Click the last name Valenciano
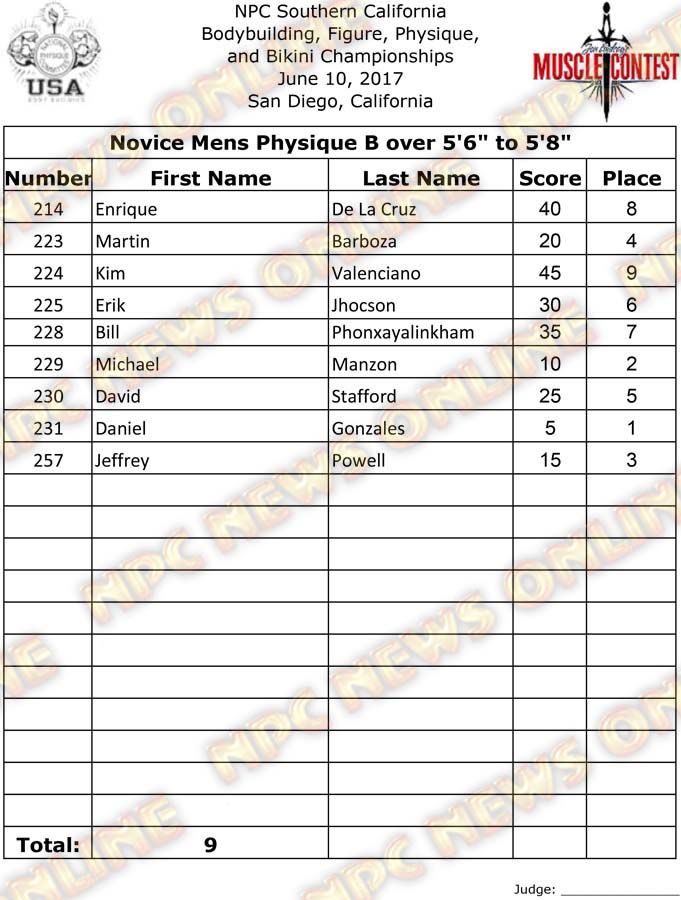The height and width of the screenshot is (900, 681). [x=375, y=273]
